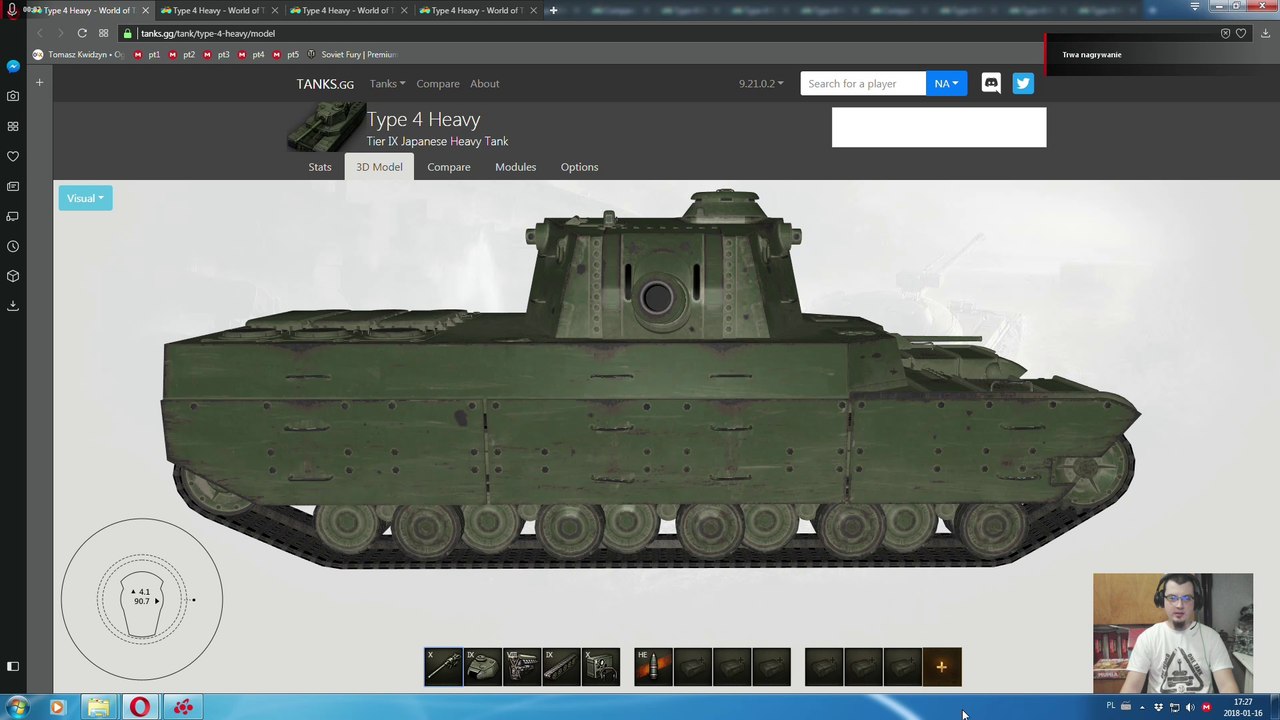This screenshot has width=1280, height=720.
Task: Select the 3D Model tab
Action: click(379, 167)
